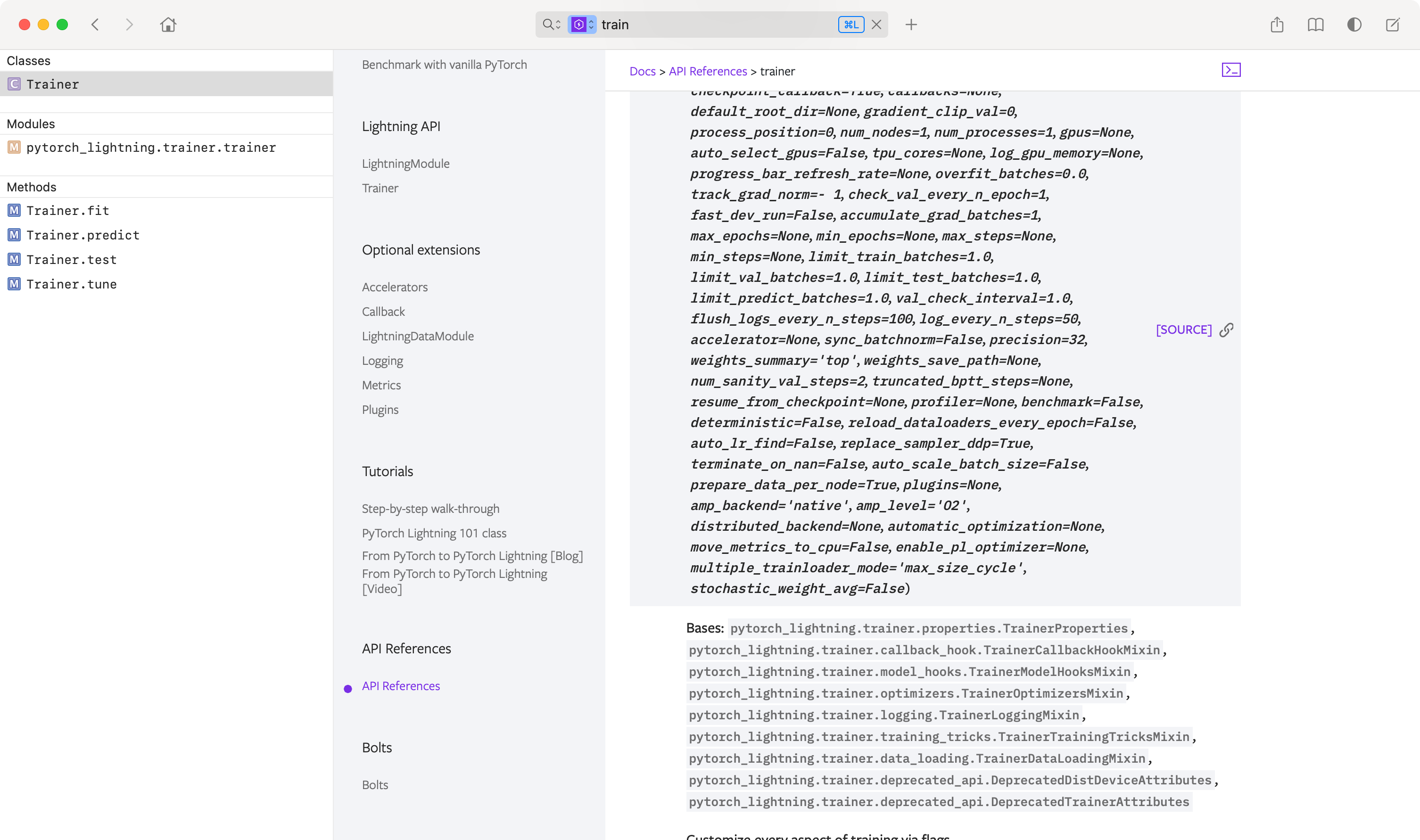This screenshot has width=1420, height=840.
Task: Open the [SOURCE] link
Action: pyautogui.click(x=1183, y=329)
